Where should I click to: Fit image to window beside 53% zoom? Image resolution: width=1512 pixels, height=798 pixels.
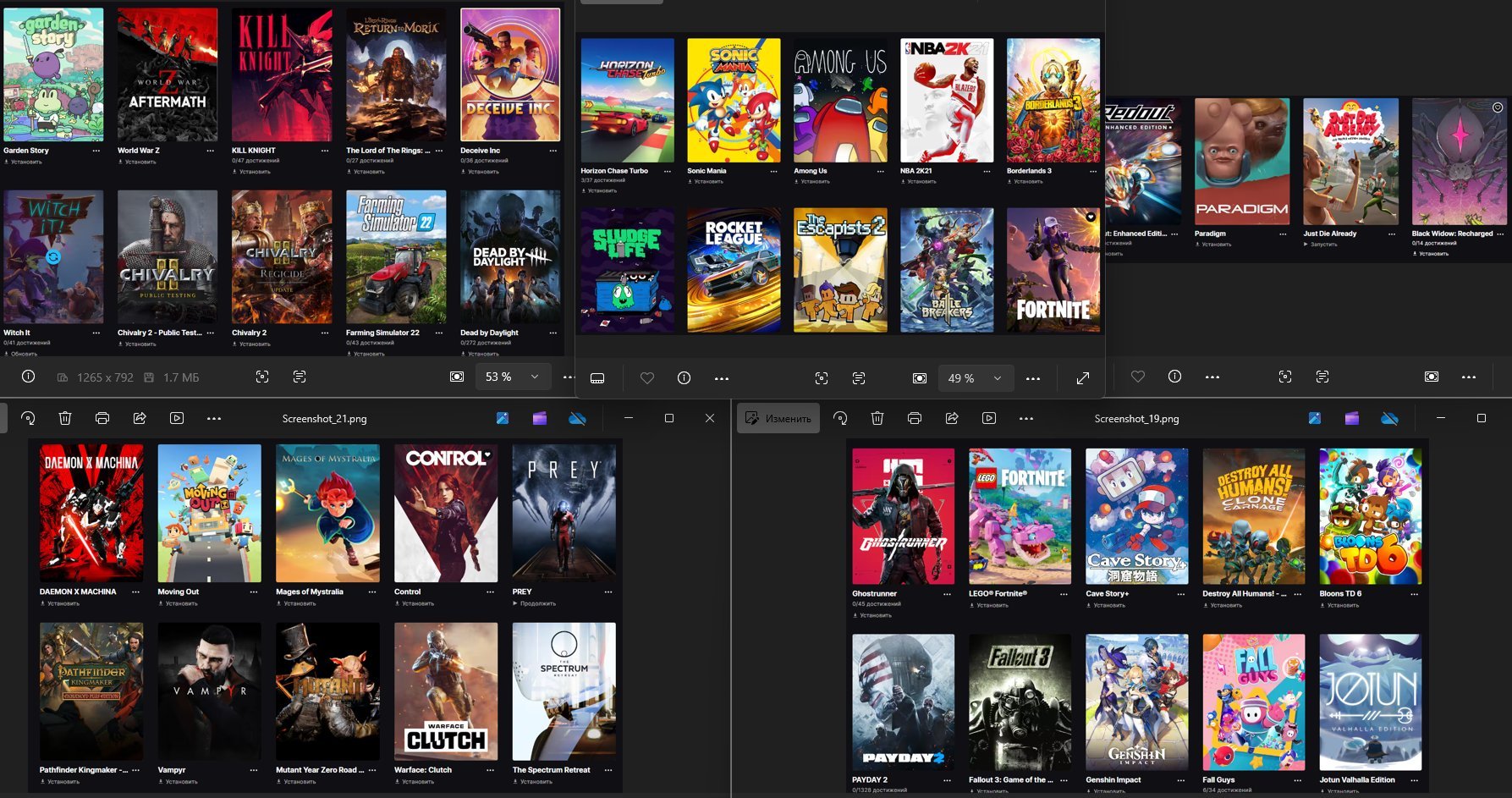[457, 377]
